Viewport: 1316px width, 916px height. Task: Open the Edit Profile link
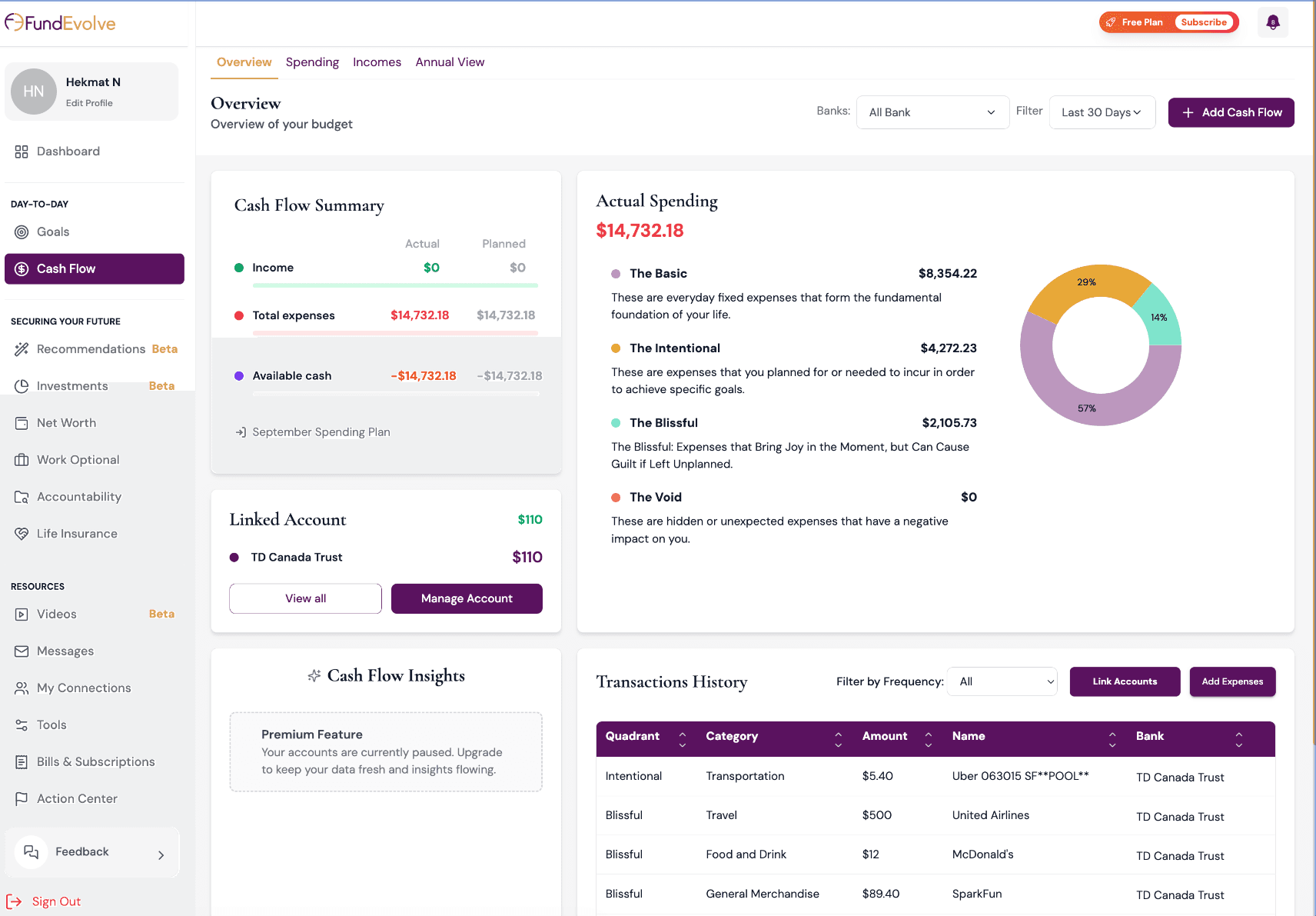(x=89, y=103)
